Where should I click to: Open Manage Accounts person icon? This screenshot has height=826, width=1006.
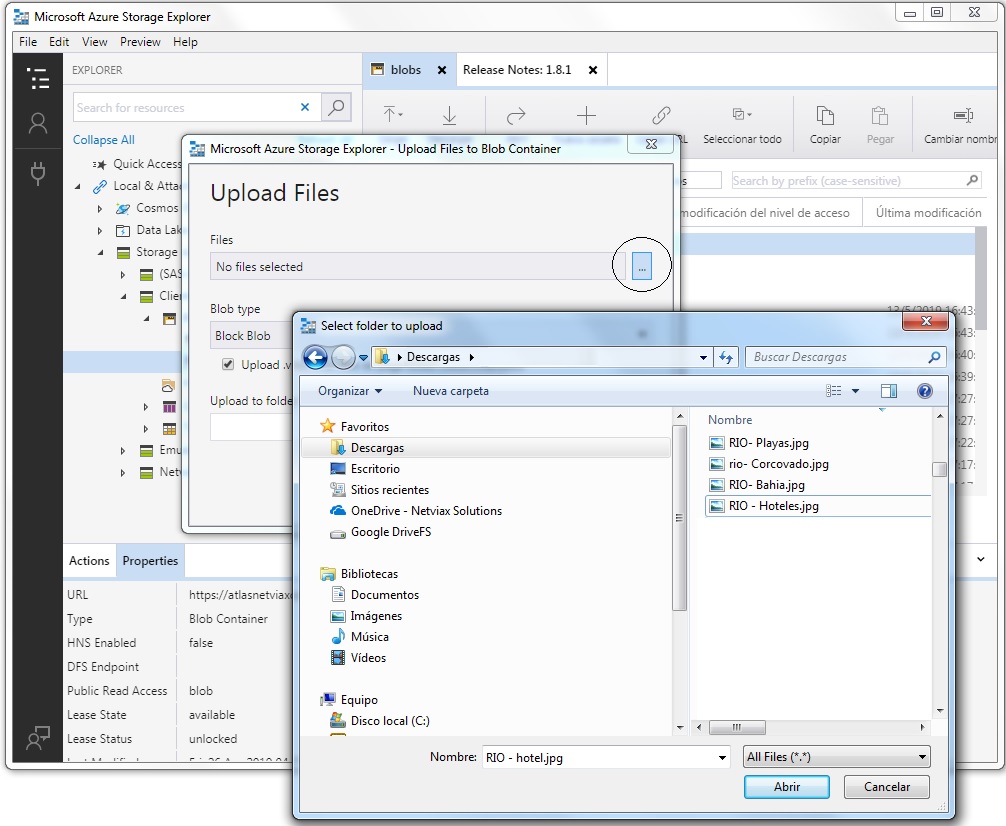(x=38, y=123)
